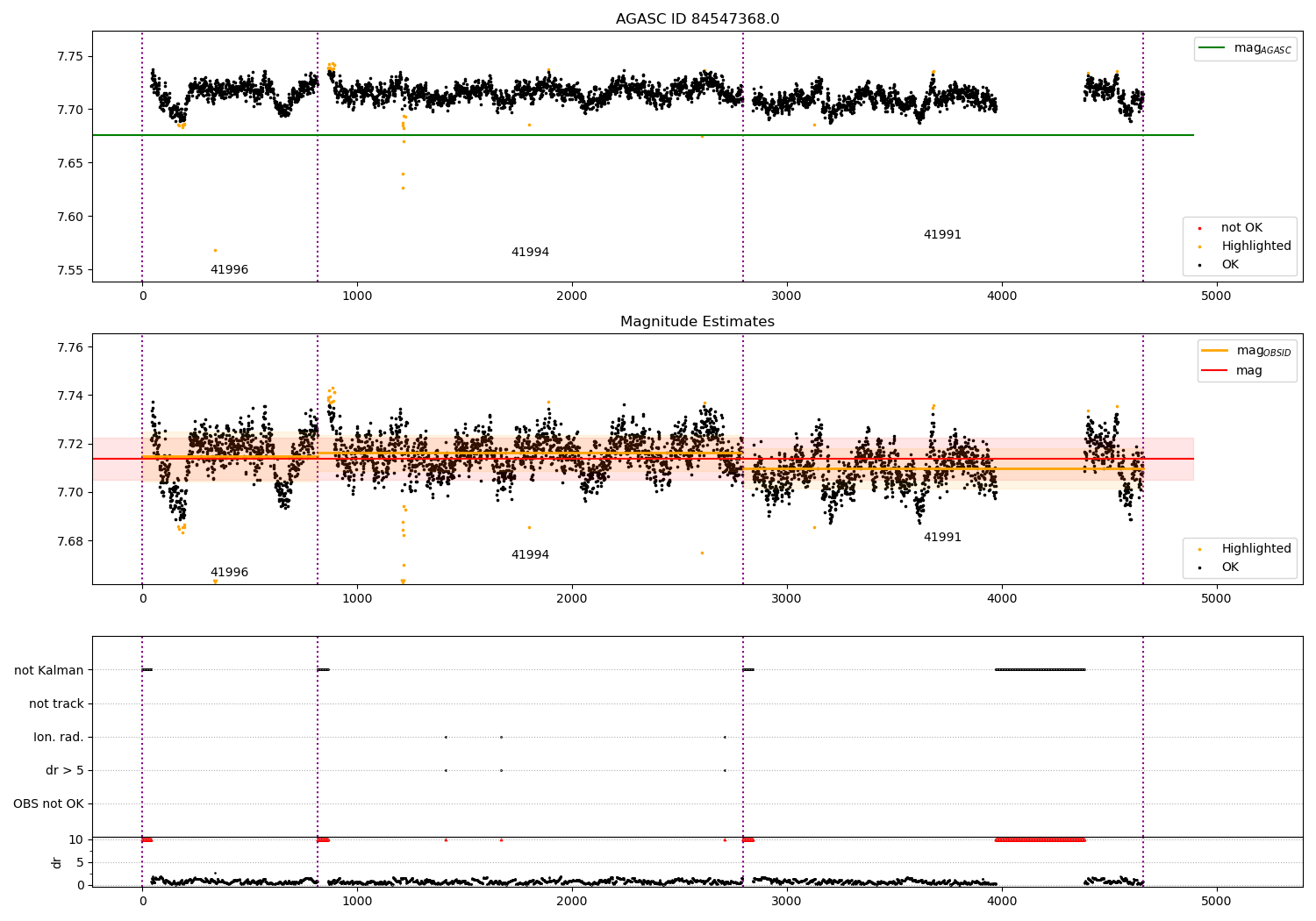Screen dimensions: 1316x921
Task: Click the orange mag OBSID legend line
Action: (x=1214, y=351)
